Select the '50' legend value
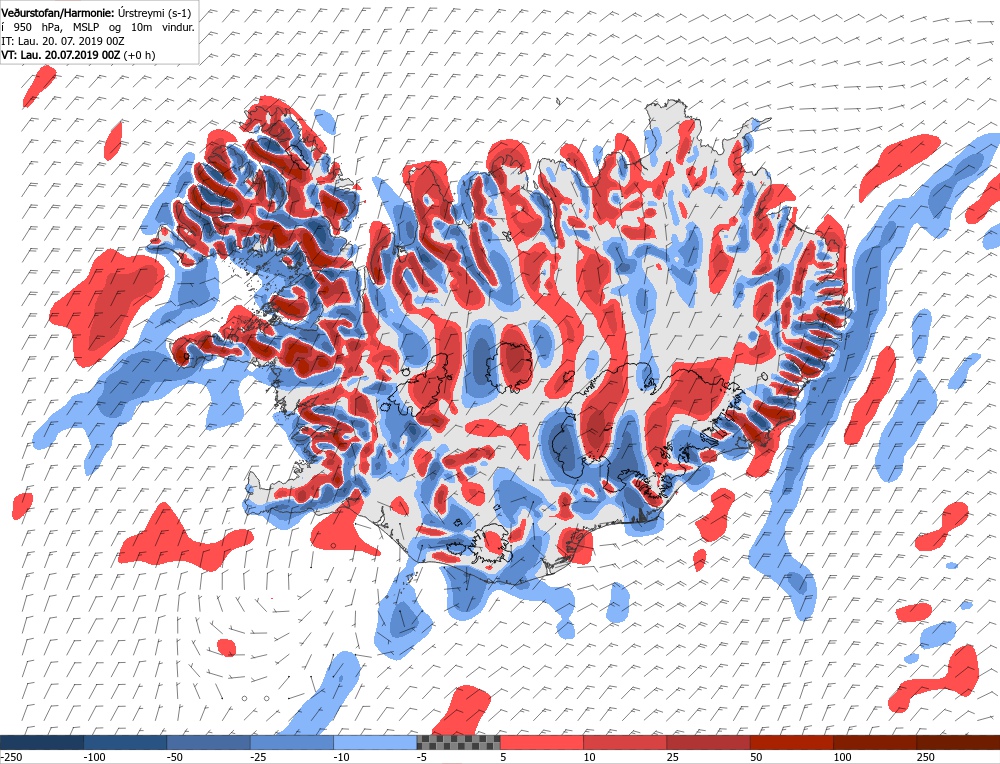 point(756,757)
